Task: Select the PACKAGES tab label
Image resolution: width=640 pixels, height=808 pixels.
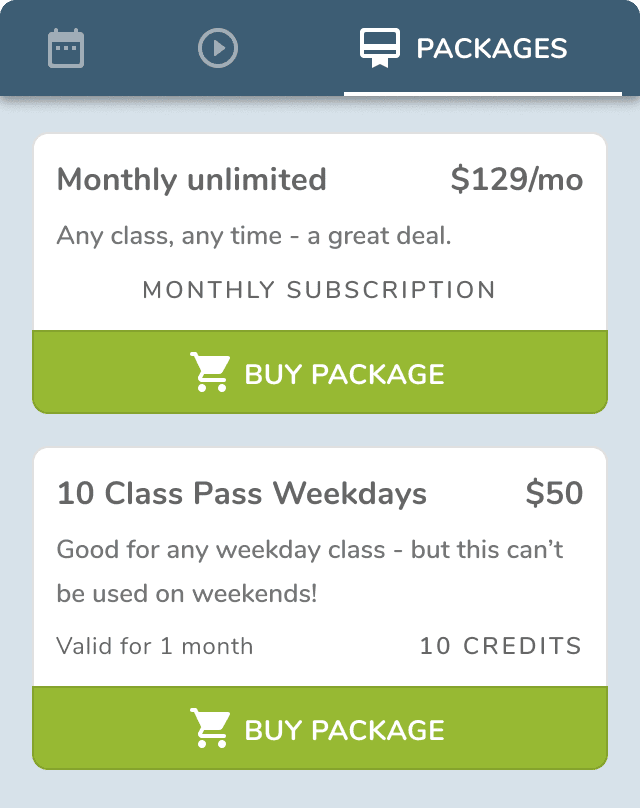Action: pos(491,48)
